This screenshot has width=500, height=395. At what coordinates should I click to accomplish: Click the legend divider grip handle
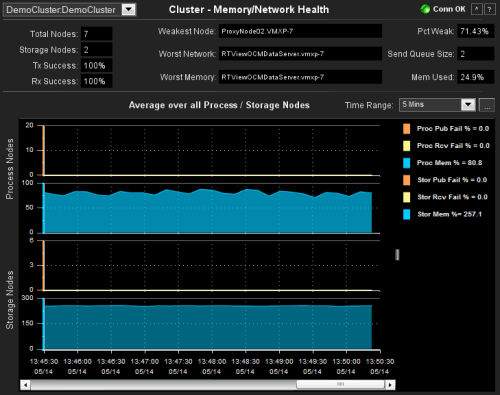click(x=397, y=255)
